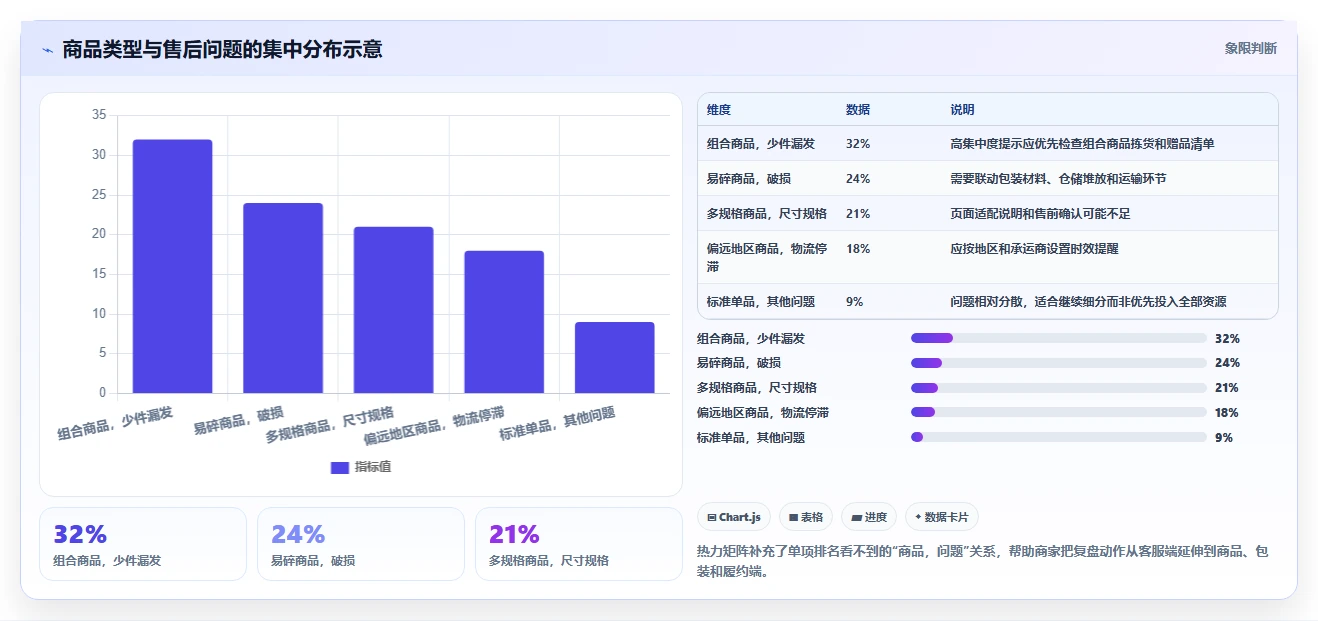Click table cell 多规格商品，尺寸规格
The width and height of the screenshot is (1318, 621).
point(767,214)
